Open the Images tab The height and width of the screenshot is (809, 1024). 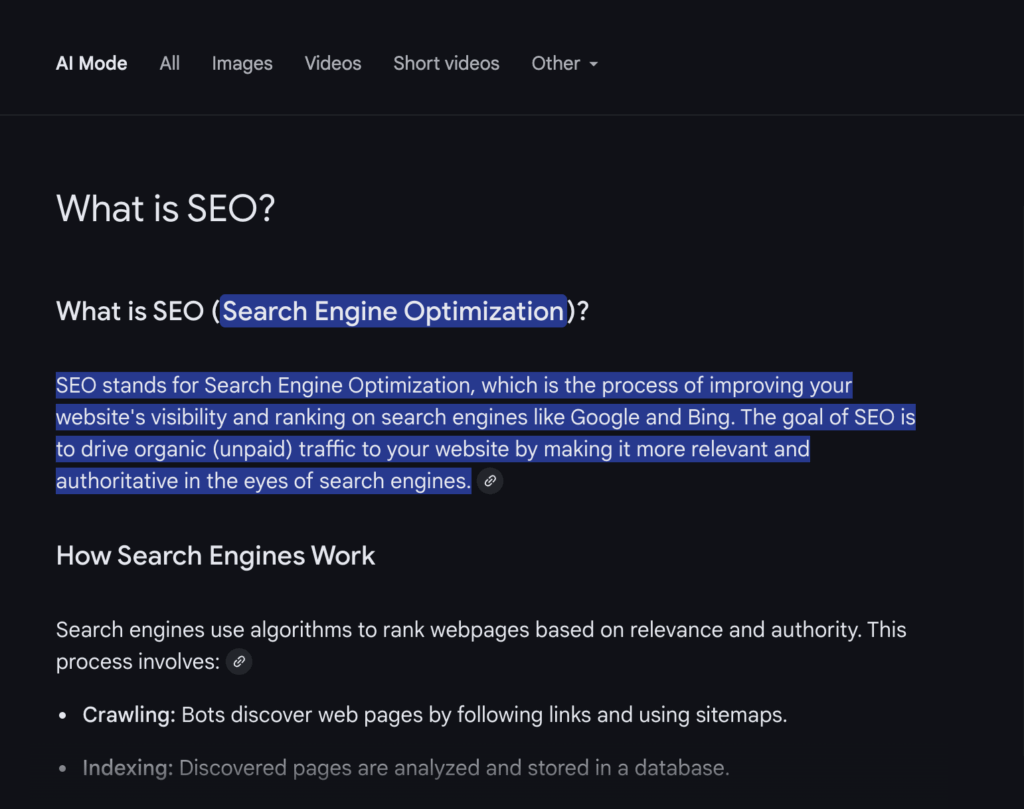242,63
